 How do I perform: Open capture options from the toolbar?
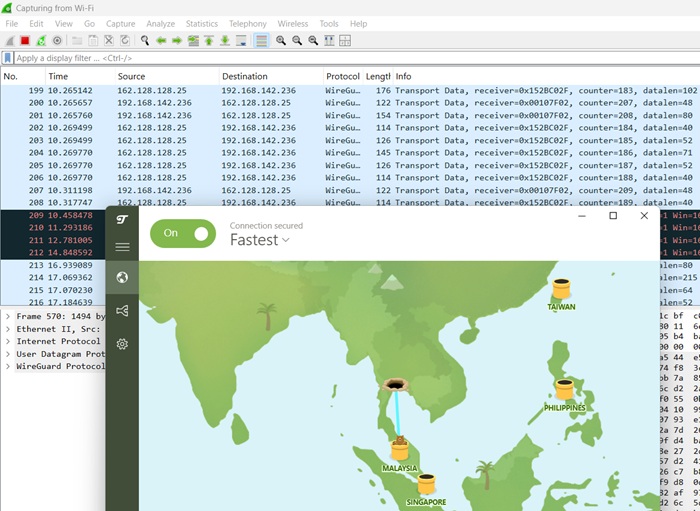pos(57,41)
